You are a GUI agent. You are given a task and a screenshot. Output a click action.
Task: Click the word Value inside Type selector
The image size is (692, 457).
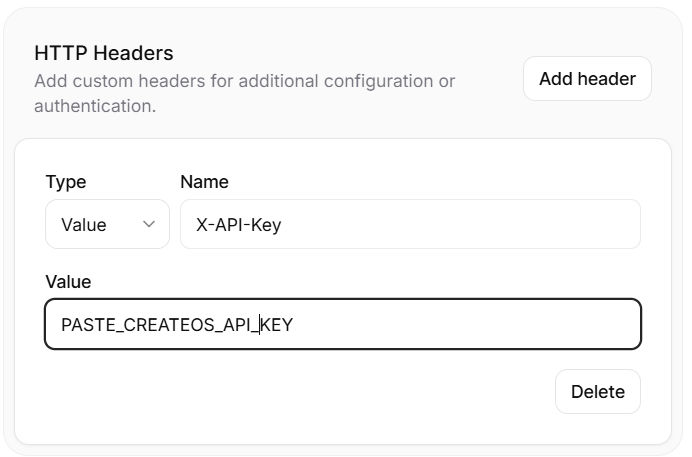(84, 225)
